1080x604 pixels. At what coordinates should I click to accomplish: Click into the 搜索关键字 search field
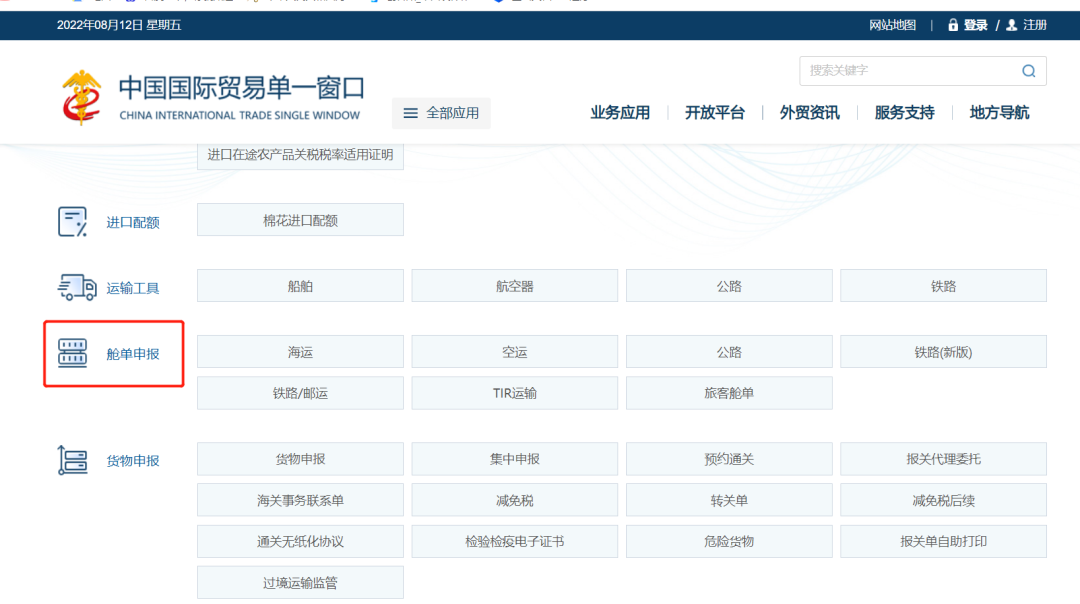[x=905, y=71]
